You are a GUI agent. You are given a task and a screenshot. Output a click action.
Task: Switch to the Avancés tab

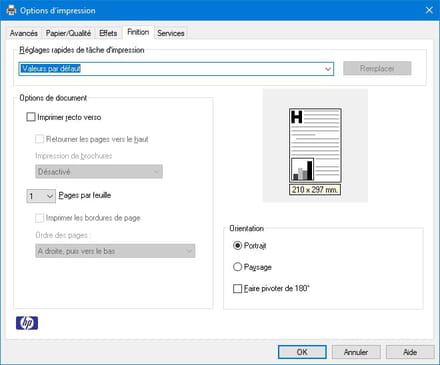24,33
